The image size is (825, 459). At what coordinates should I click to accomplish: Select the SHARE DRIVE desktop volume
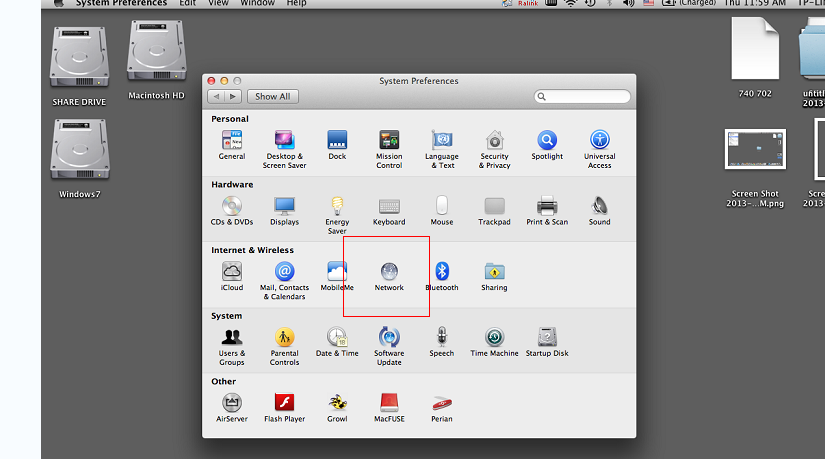click(x=79, y=66)
